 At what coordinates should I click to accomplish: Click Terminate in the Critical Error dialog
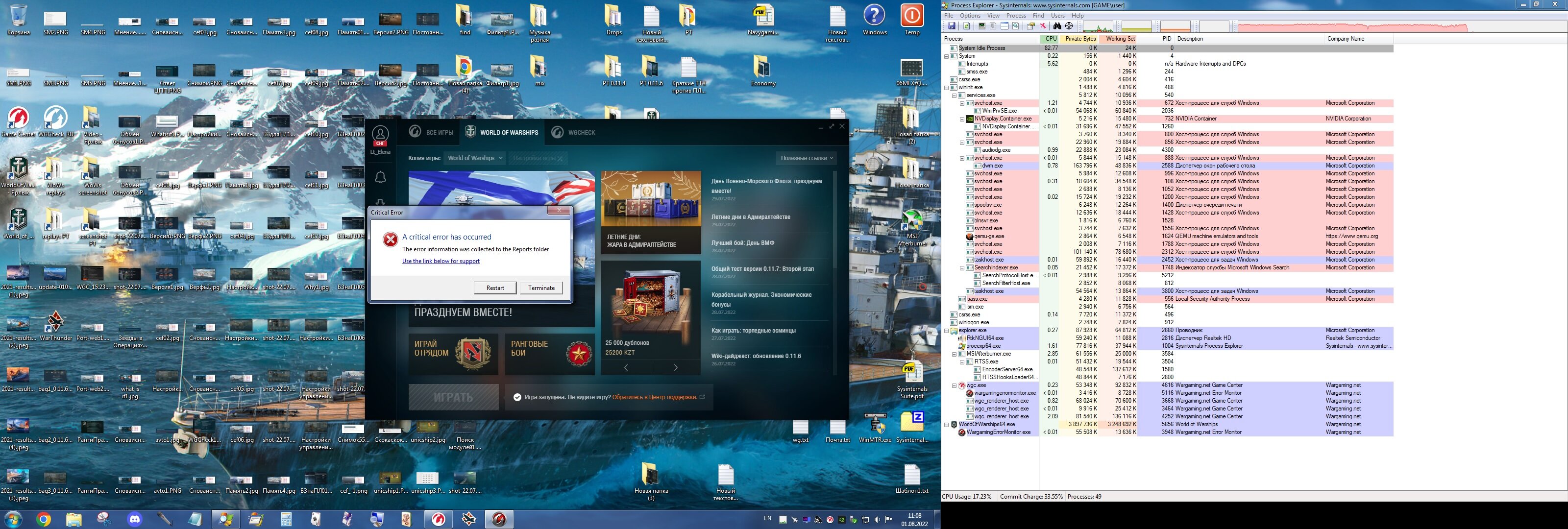pos(541,288)
